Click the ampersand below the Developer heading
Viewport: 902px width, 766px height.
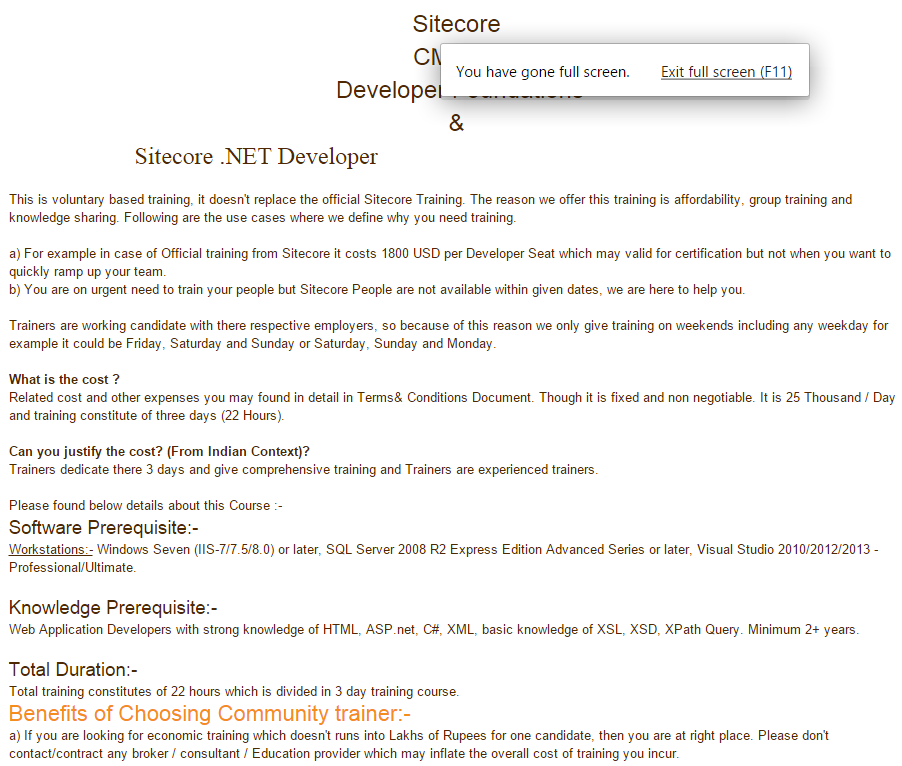[456, 122]
